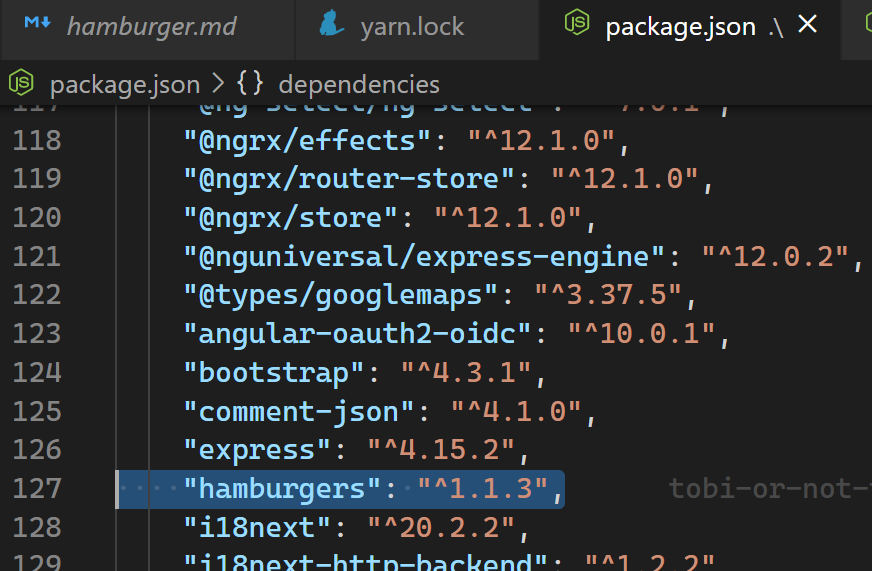This screenshot has height=571, width=872.
Task: Click line number 127
Action: point(37,489)
